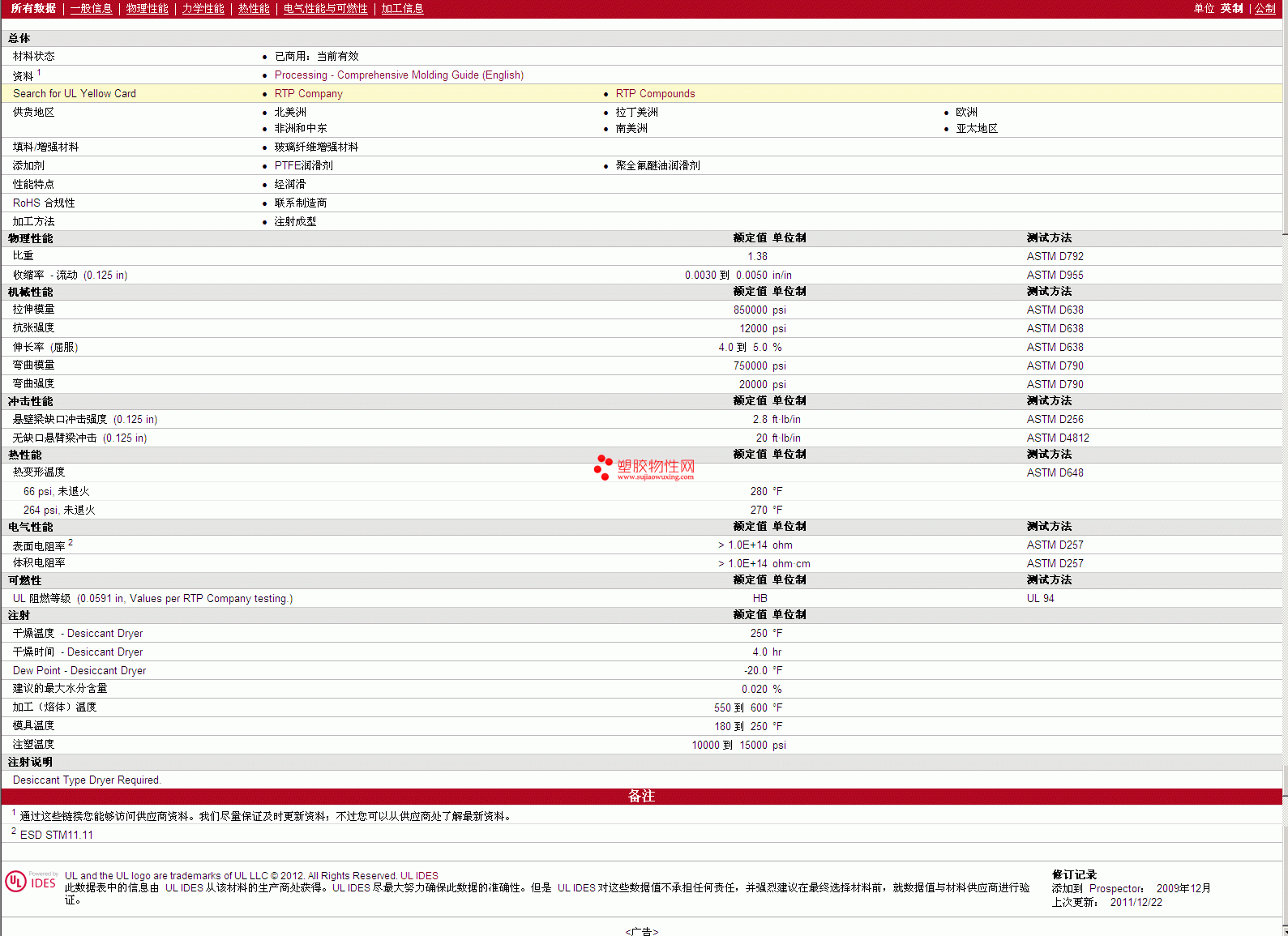The height and width of the screenshot is (936, 1288).
Task: Select PTFE润滑剂 additive text
Action: (303, 165)
